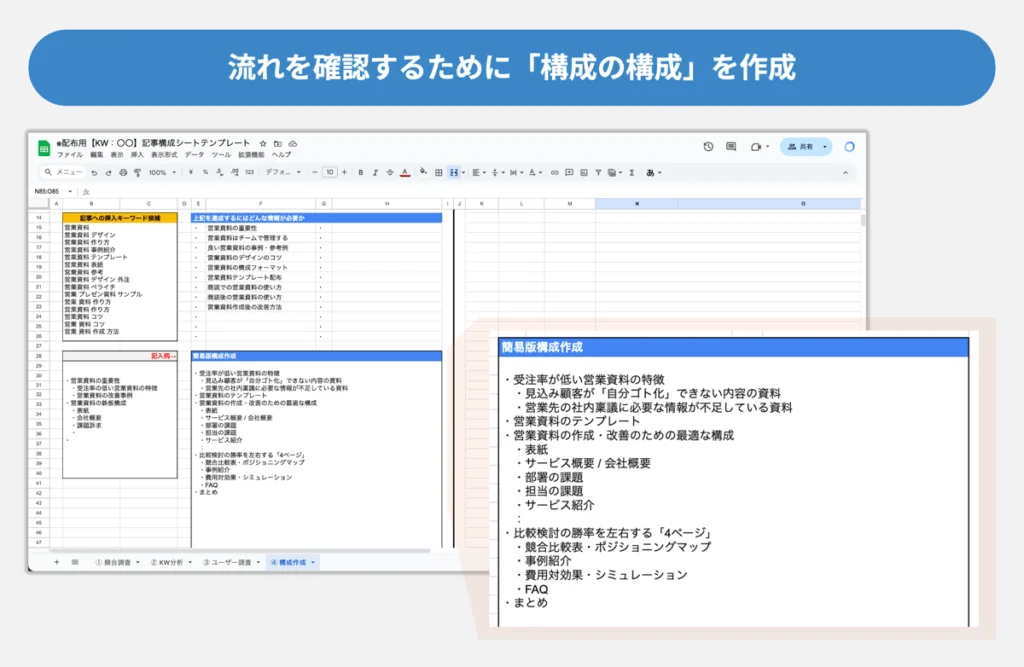The image size is (1024, 667).
Task: Click the undo arrow icon
Action: click(x=94, y=172)
